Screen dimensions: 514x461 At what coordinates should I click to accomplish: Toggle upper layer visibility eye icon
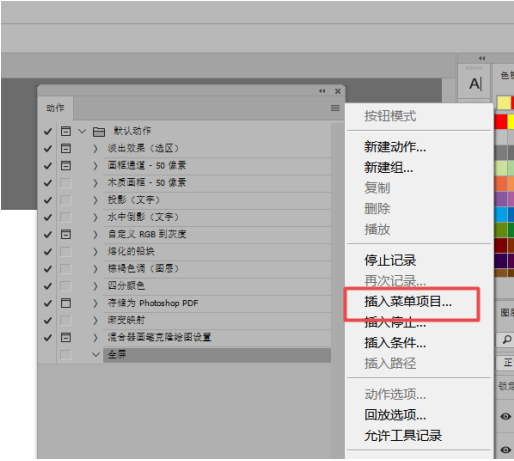tap(505, 416)
